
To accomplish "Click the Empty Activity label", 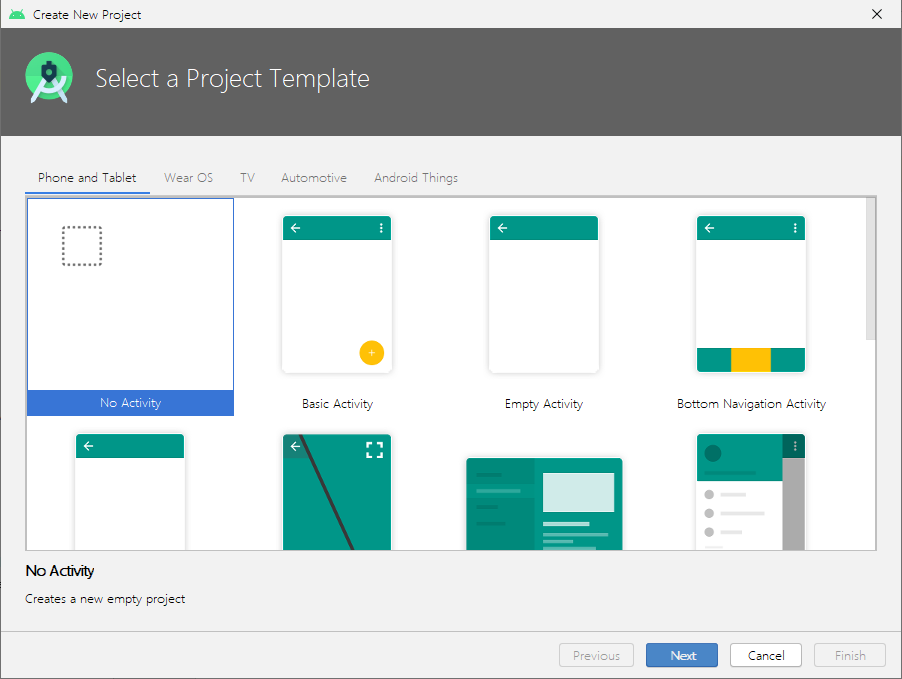I will point(544,404).
